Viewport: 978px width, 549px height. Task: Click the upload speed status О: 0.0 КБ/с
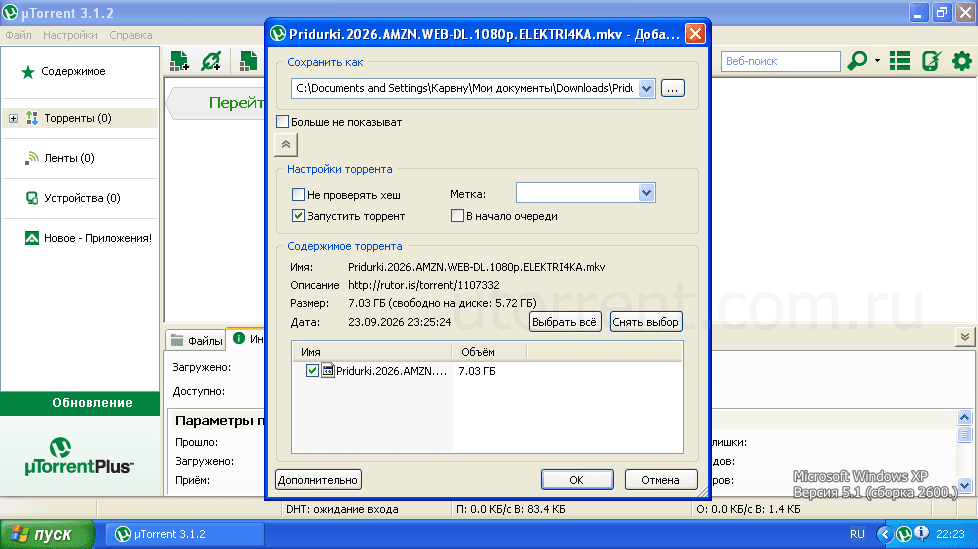pyautogui.click(x=748, y=509)
